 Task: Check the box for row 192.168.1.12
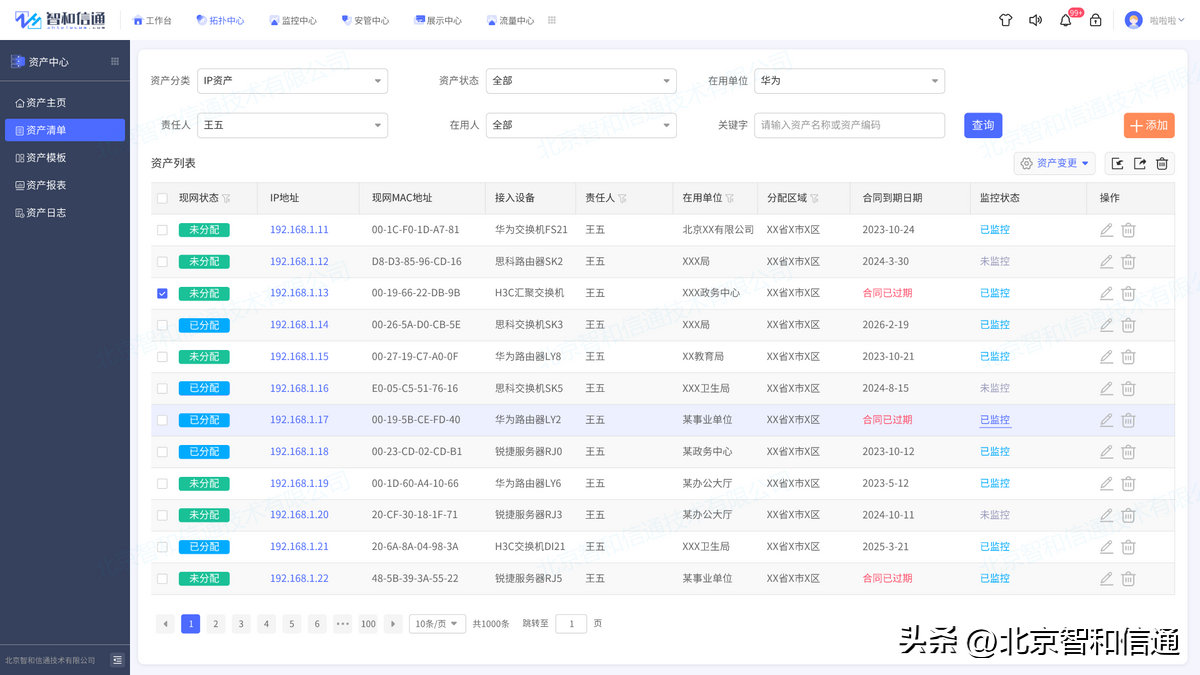pyautogui.click(x=162, y=261)
